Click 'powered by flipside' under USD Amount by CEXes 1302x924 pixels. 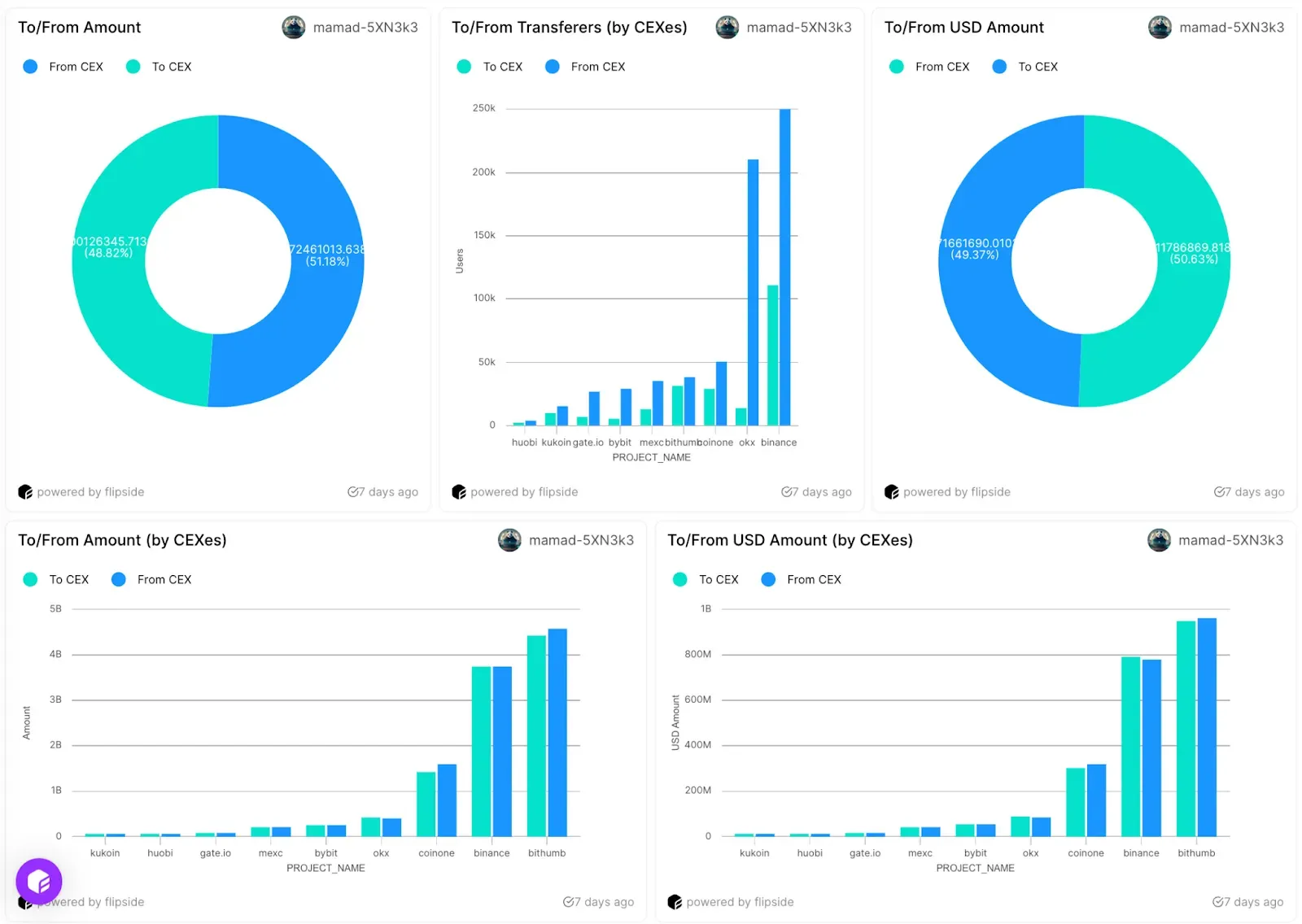click(740, 902)
